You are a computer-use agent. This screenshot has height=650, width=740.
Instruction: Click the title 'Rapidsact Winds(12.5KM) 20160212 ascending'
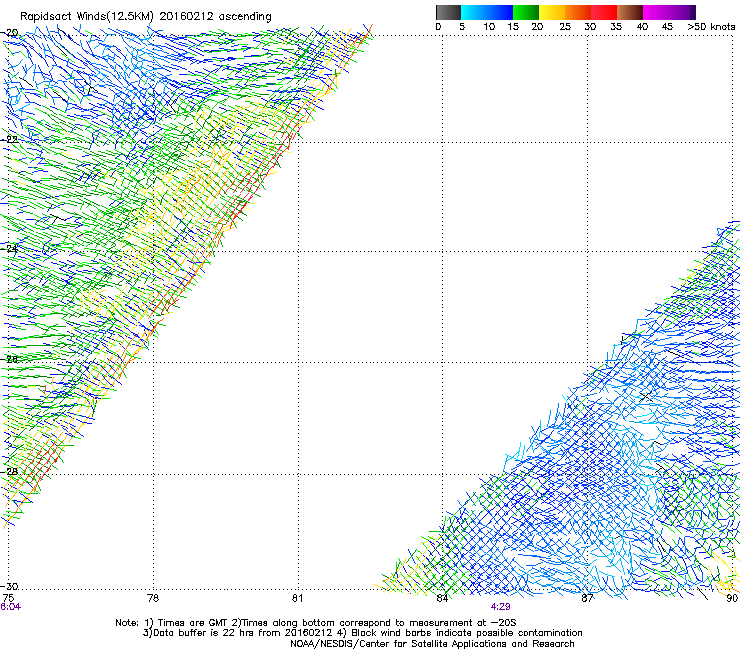[146, 17]
